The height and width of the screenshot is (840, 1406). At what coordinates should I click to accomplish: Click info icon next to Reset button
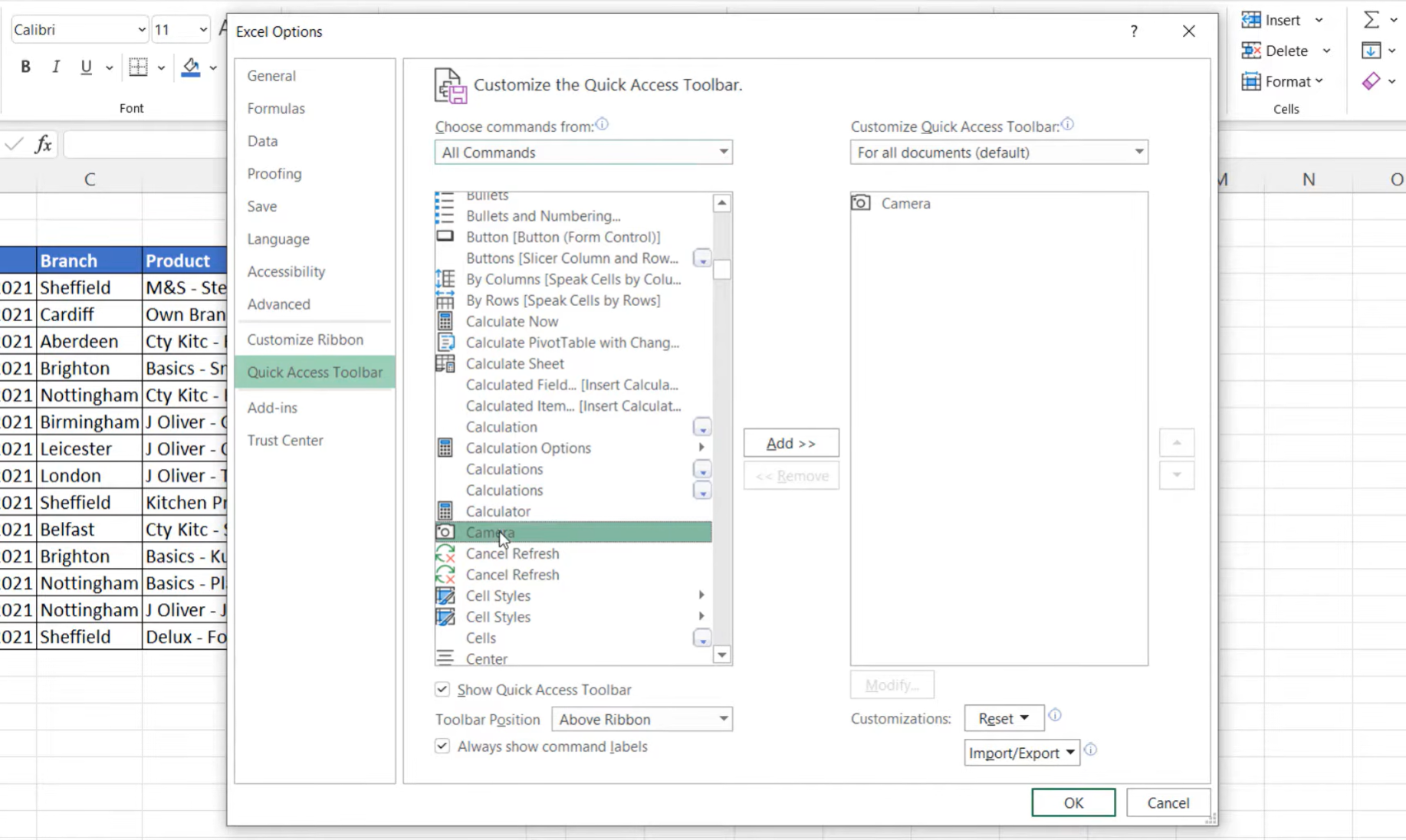click(x=1055, y=715)
